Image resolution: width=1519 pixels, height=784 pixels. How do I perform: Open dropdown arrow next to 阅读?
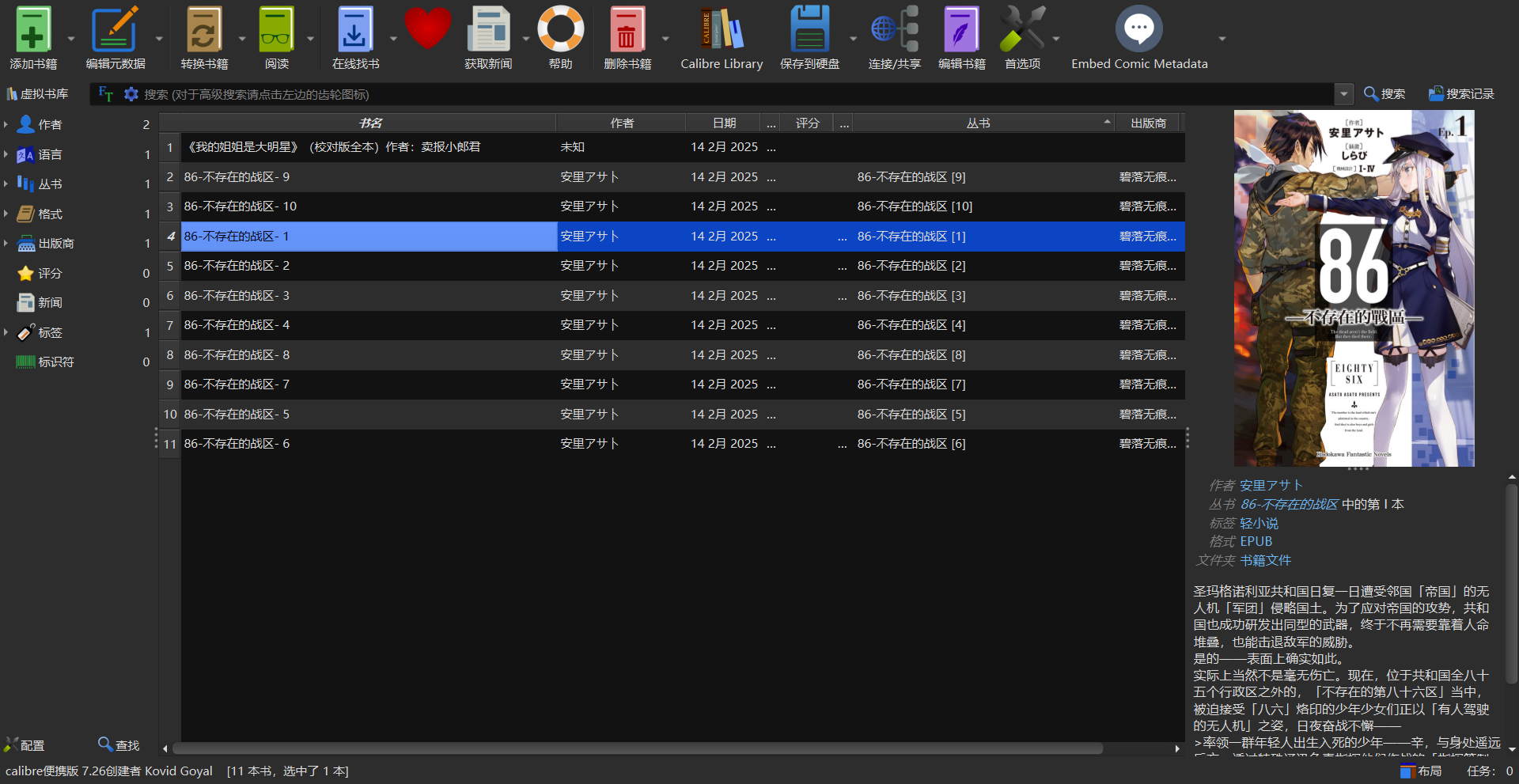click(310, 38)
